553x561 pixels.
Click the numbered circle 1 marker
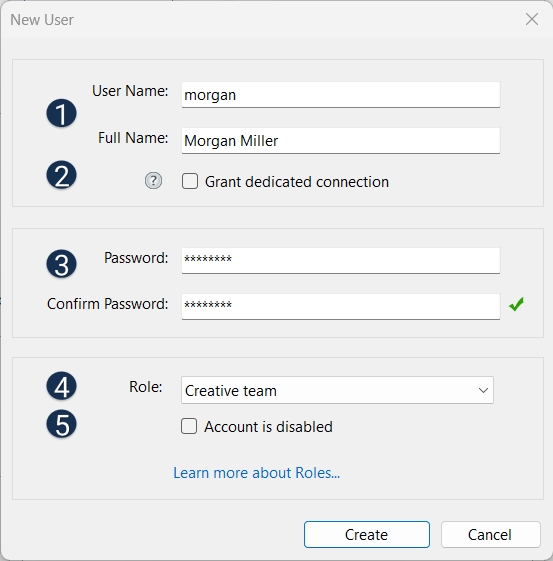pos(62,113)
